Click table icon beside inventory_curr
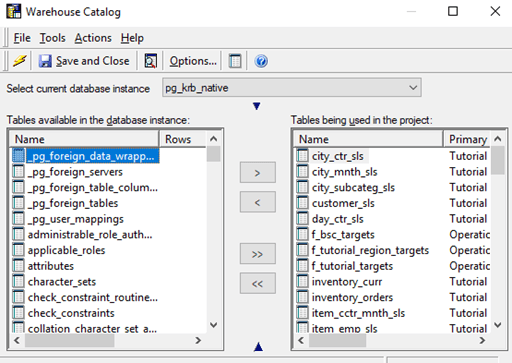Viewport: 512px width, 363px height. (302, 281)
